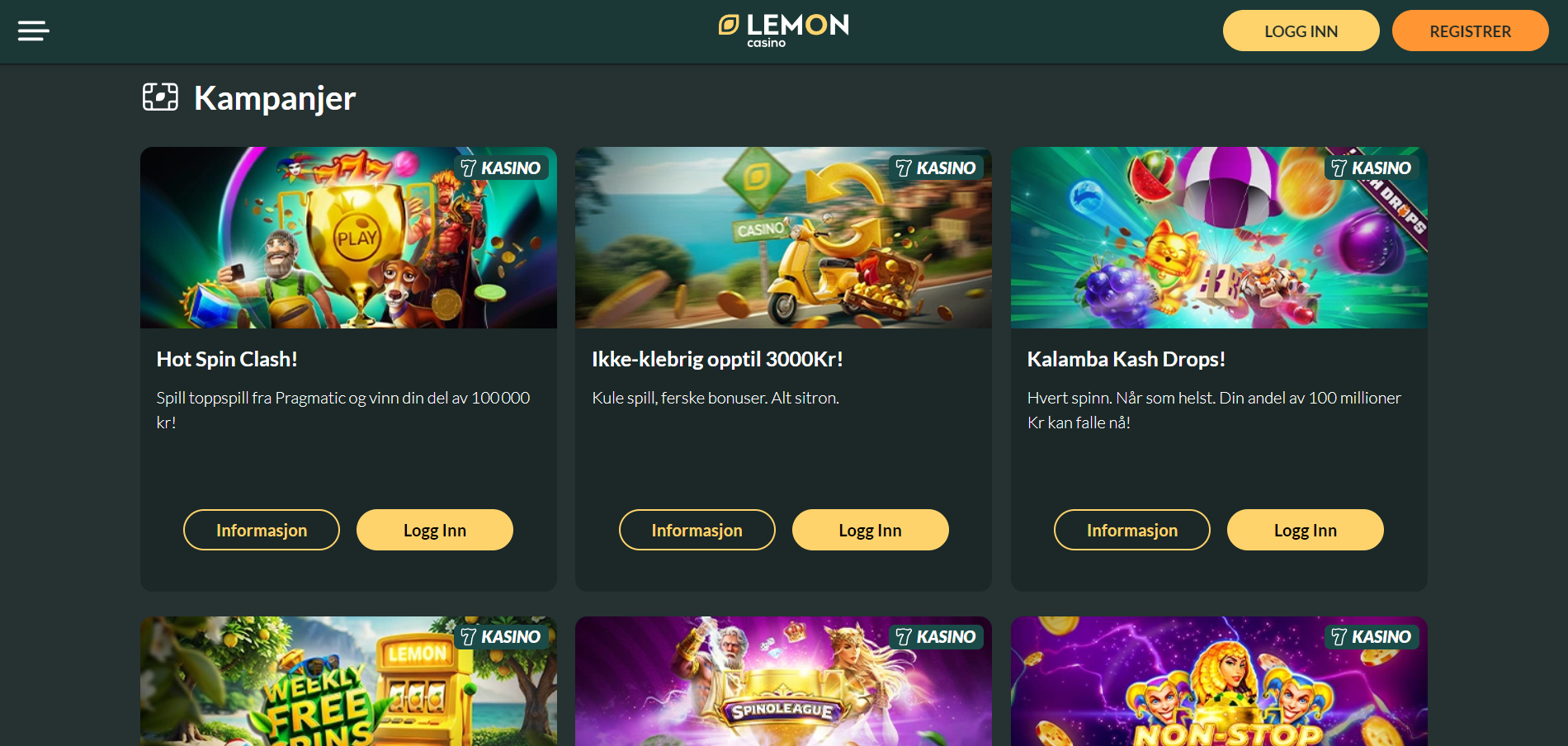Click KASINO badge on Hot Spin Clash

tap(501, 168)
